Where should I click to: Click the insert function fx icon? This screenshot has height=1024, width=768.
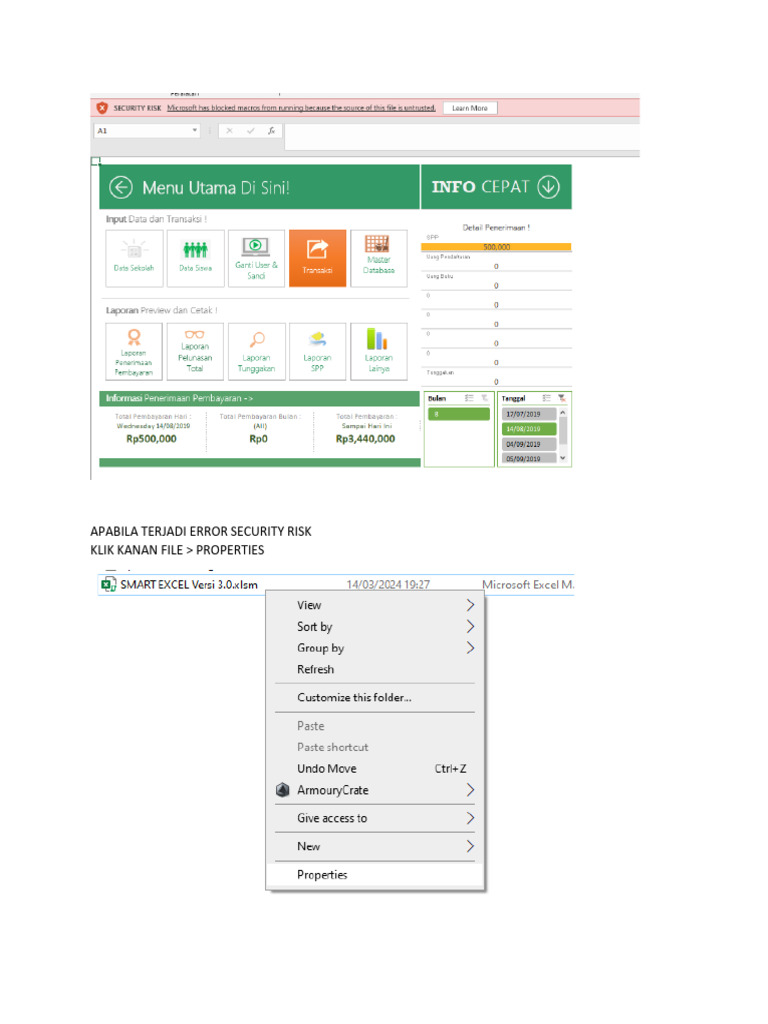coord(271,131)
